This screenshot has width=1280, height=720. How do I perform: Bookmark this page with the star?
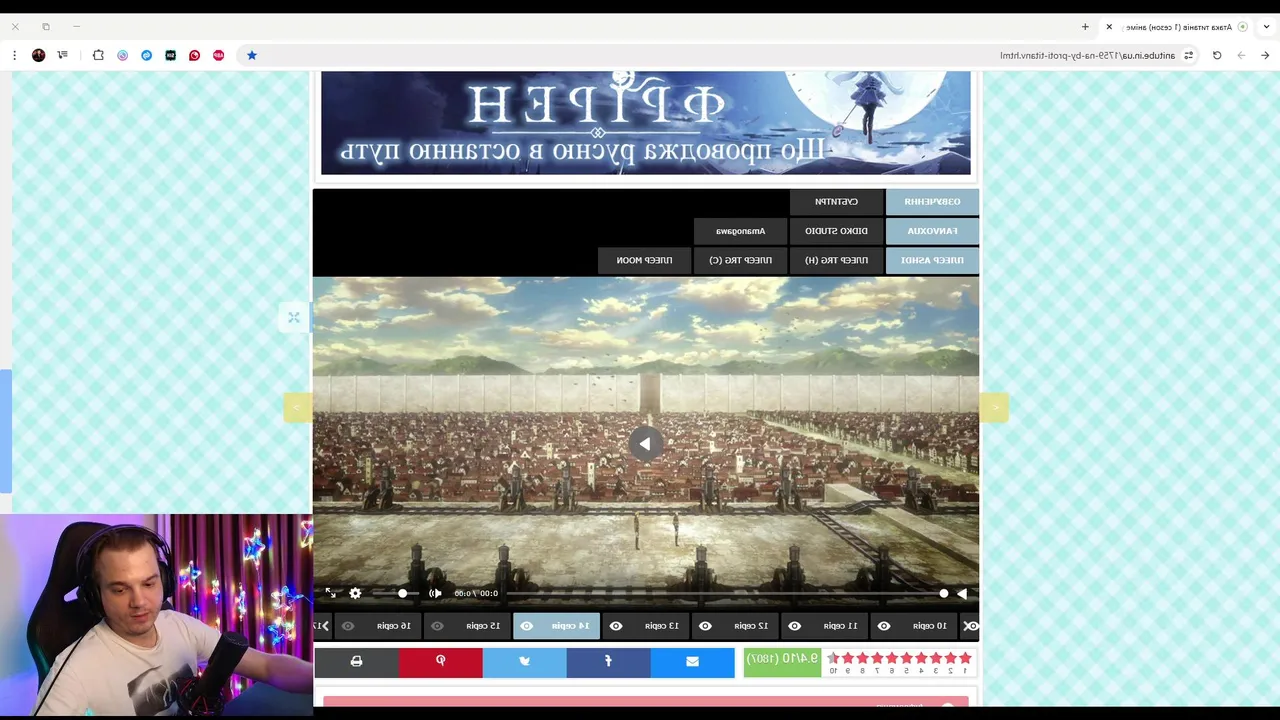(x=252, y=55)
